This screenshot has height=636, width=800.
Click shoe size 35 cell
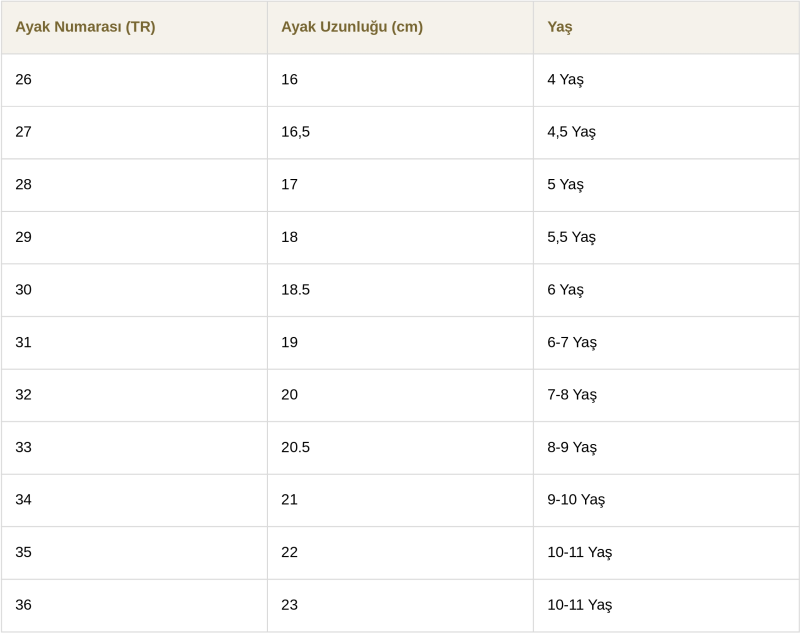(23, 552)
